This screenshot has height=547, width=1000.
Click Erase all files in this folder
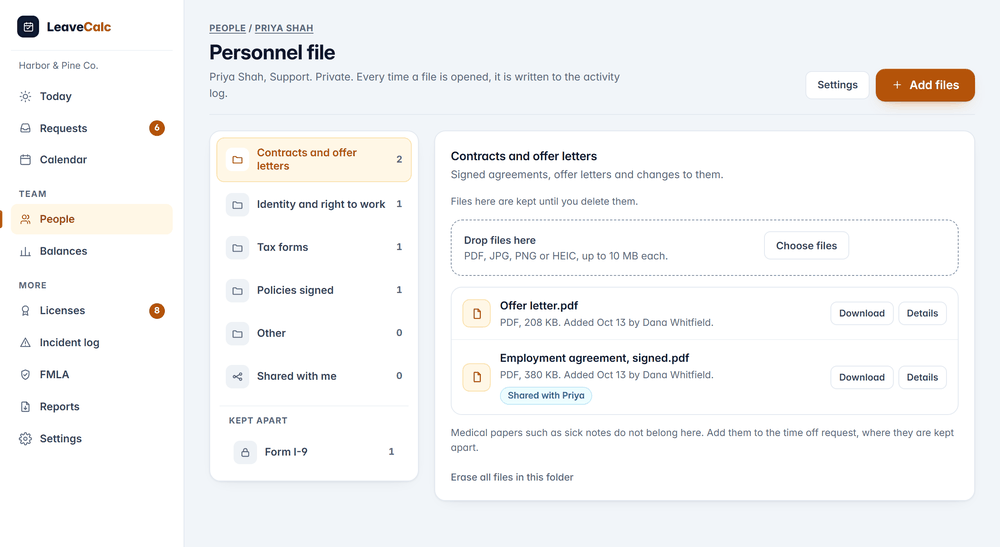click(512, 477)
